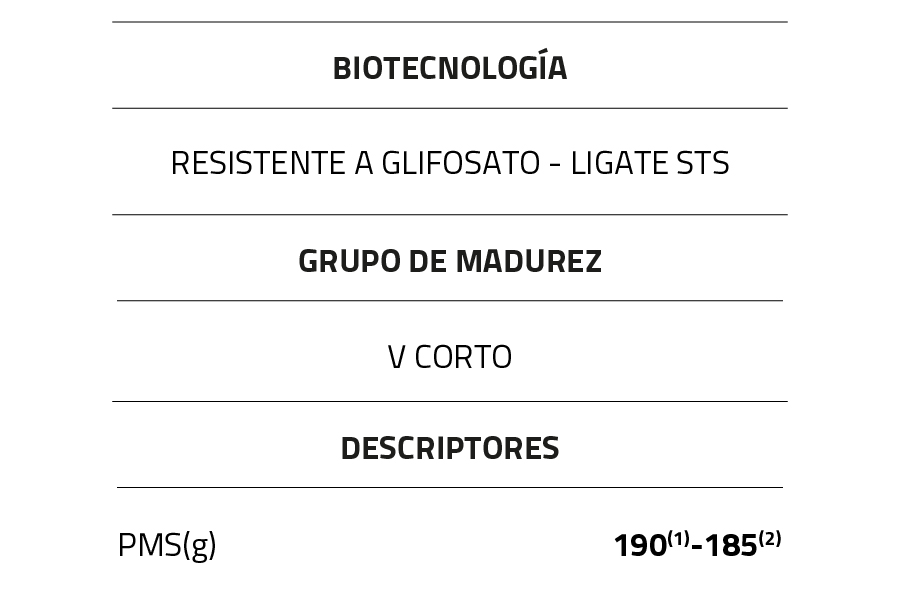Click the superscript (1) footnote marker

[678, 539]
